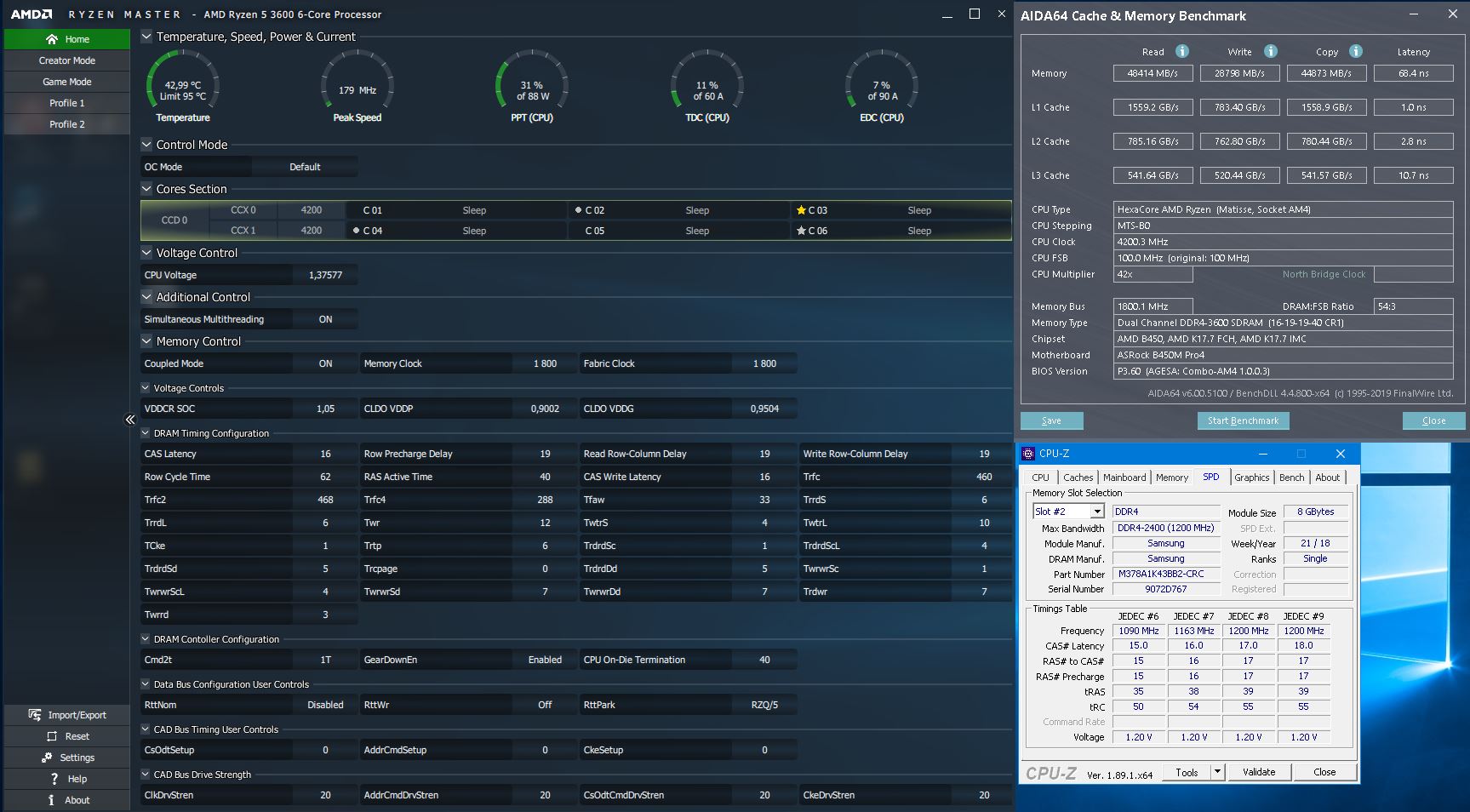Click the info icon next to Read

1181,51
